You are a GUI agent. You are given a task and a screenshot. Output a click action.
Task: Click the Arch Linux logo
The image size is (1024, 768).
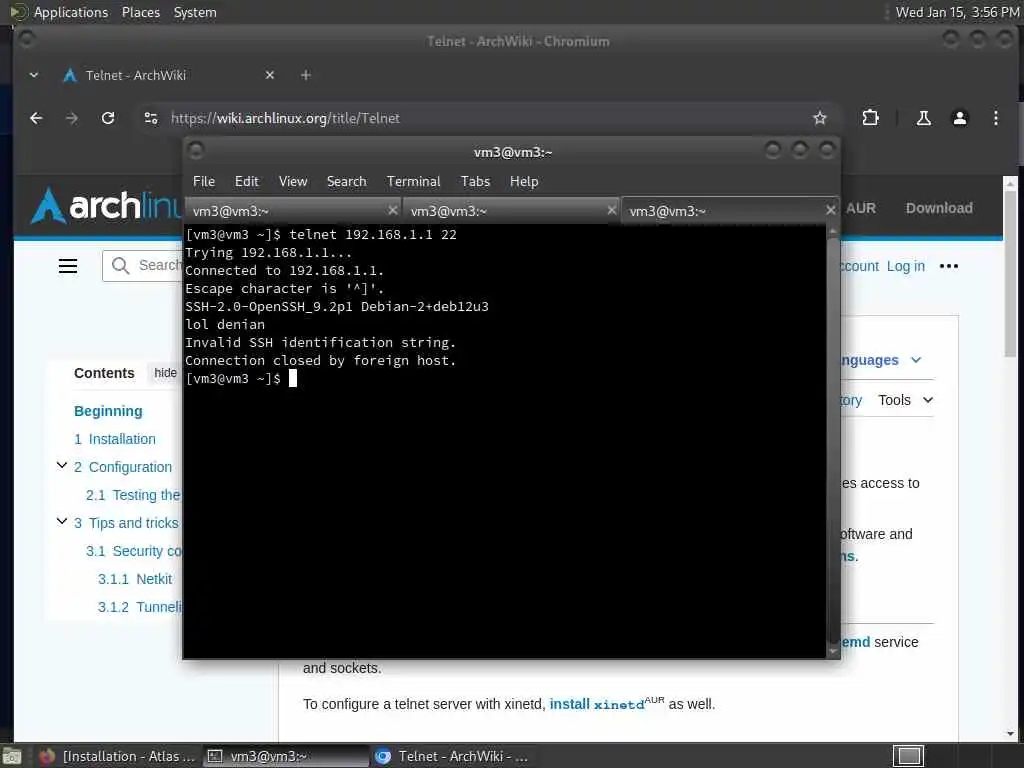click(104, 206)
